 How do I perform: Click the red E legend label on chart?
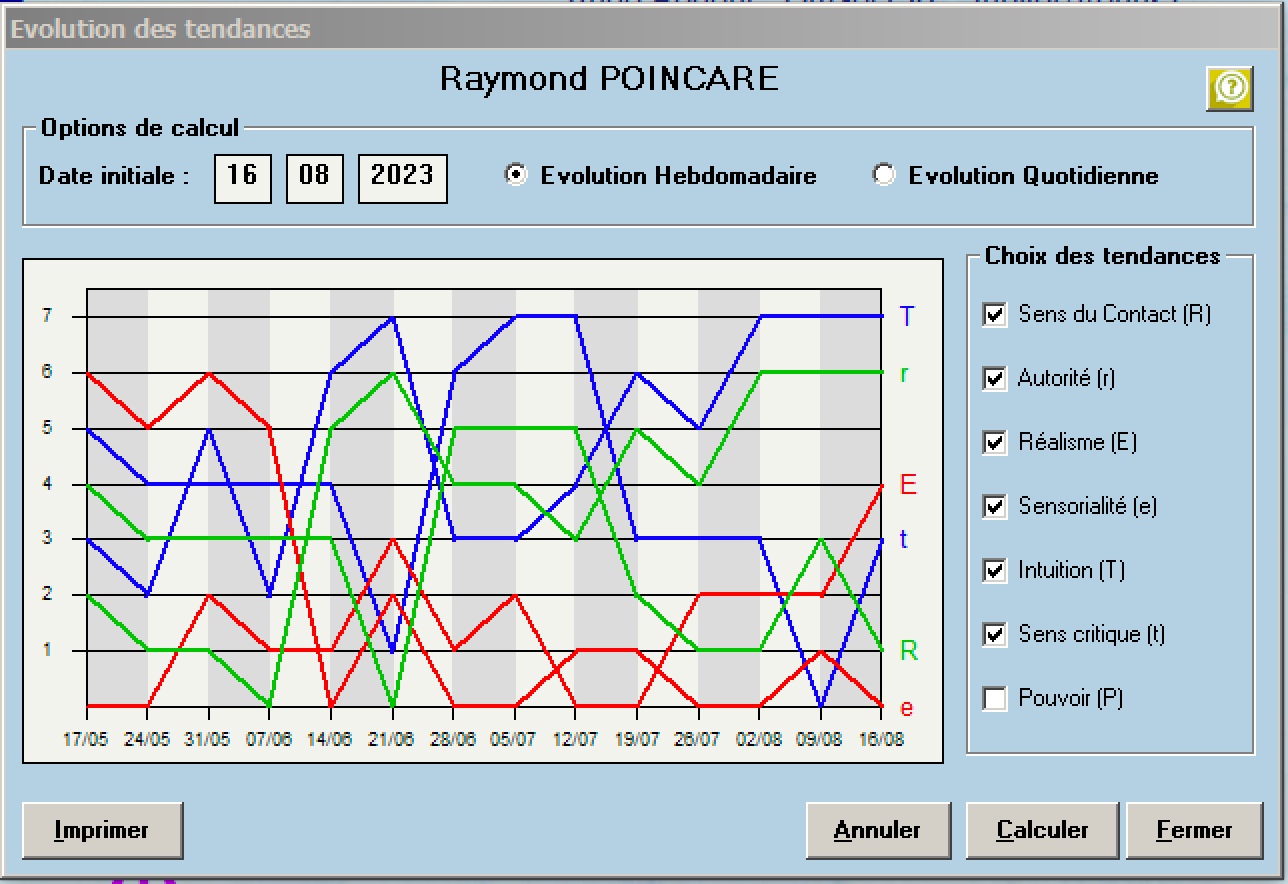(908, 485)
